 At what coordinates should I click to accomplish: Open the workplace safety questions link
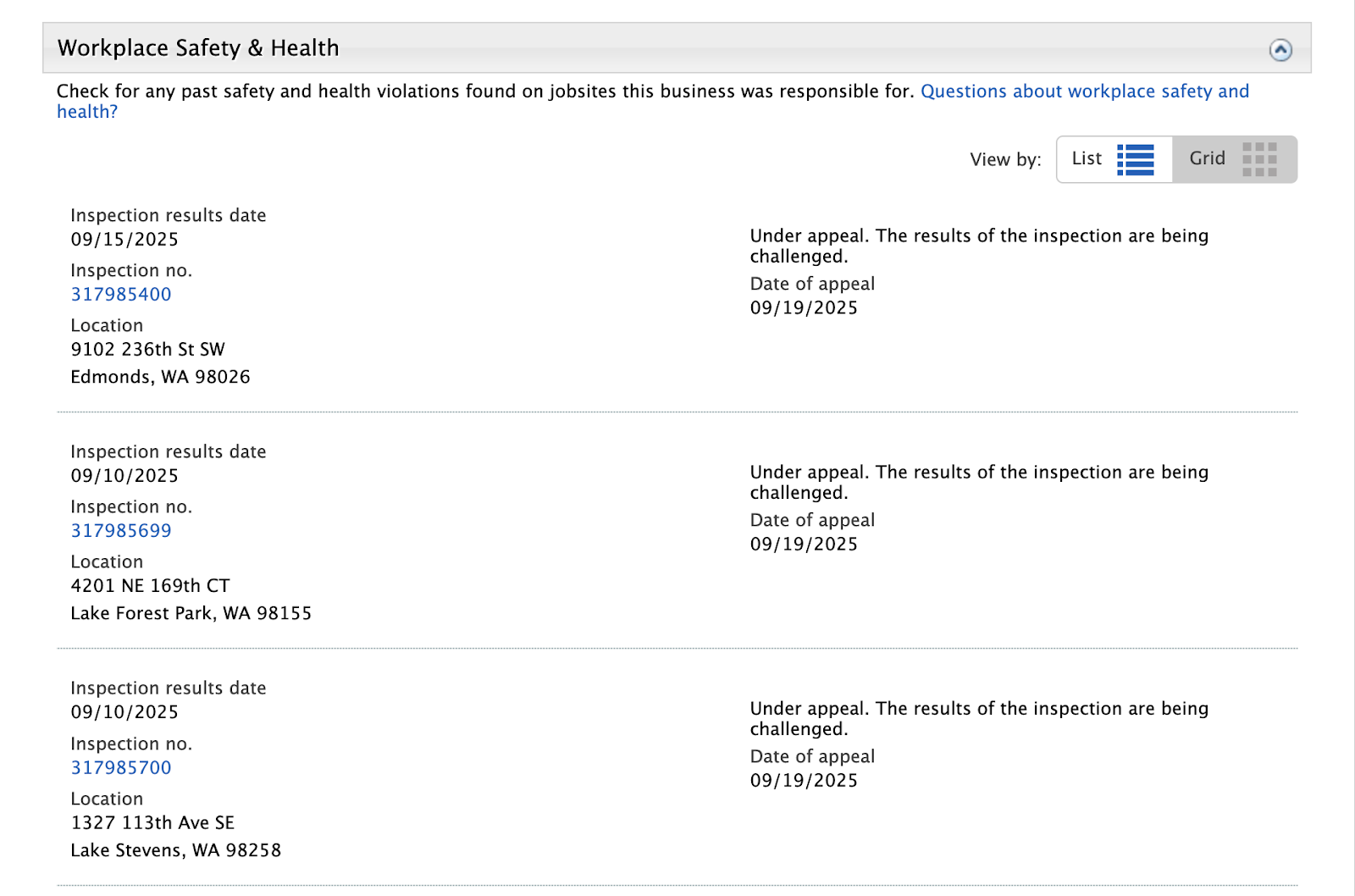pos(1084,91)
